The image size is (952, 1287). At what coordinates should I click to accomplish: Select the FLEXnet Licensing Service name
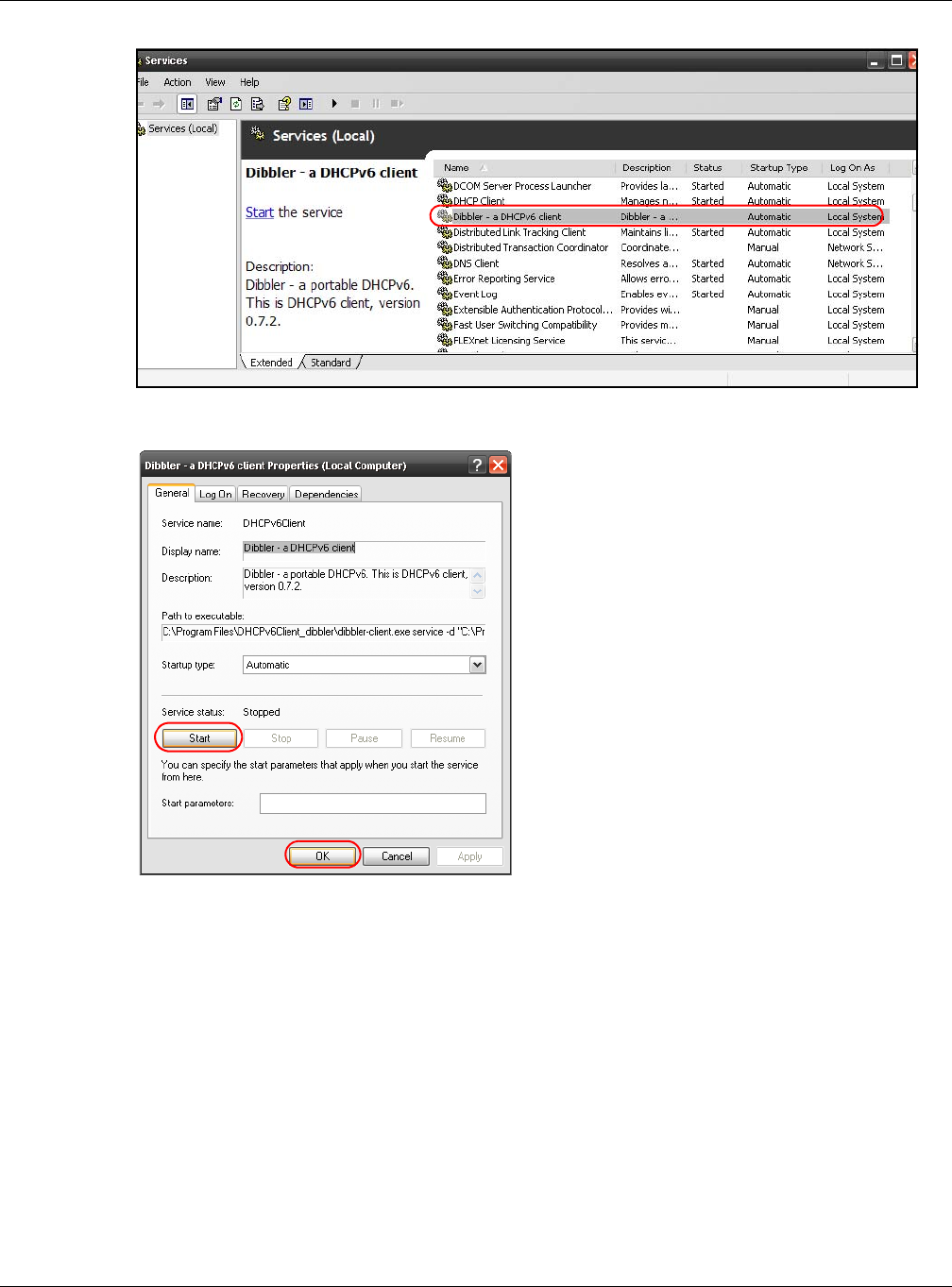pos(509,340)
